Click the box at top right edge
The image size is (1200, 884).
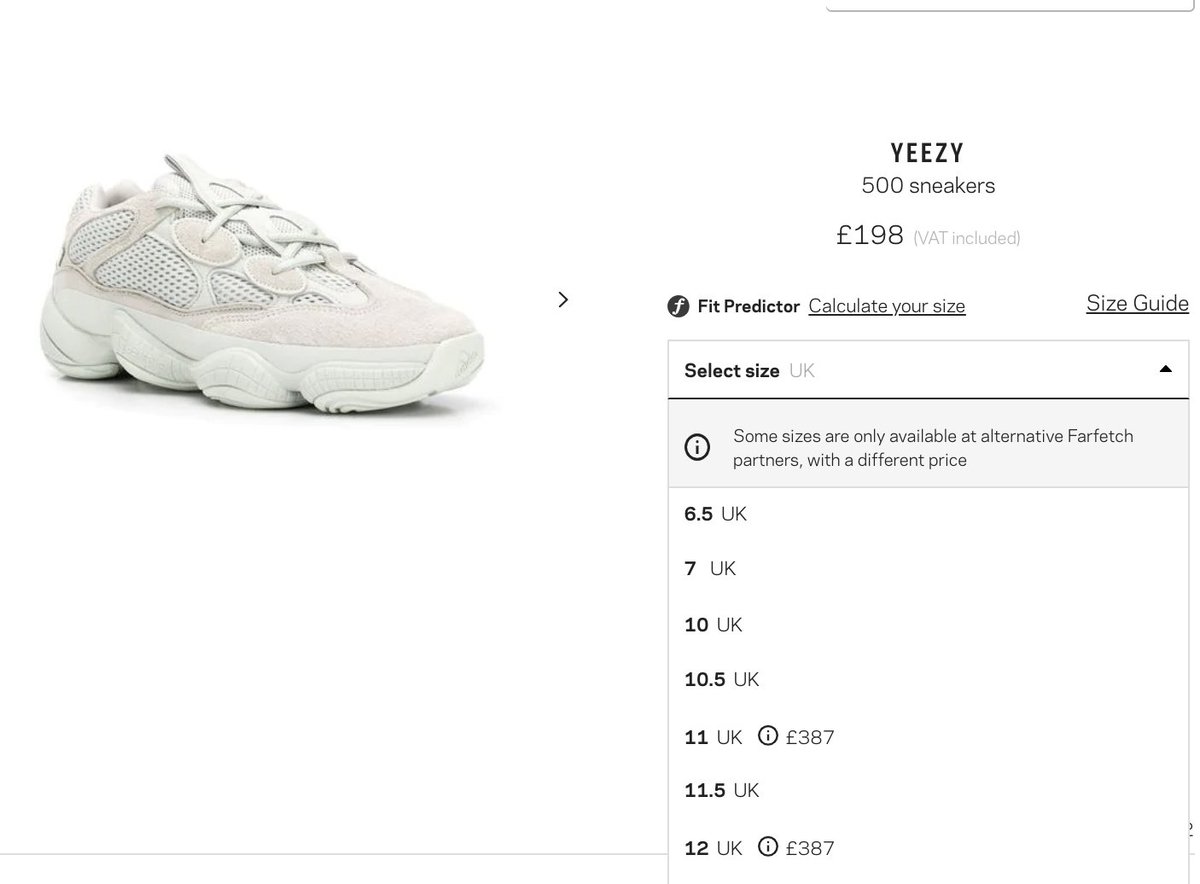pyautogui.click(x=1011, y=5)
